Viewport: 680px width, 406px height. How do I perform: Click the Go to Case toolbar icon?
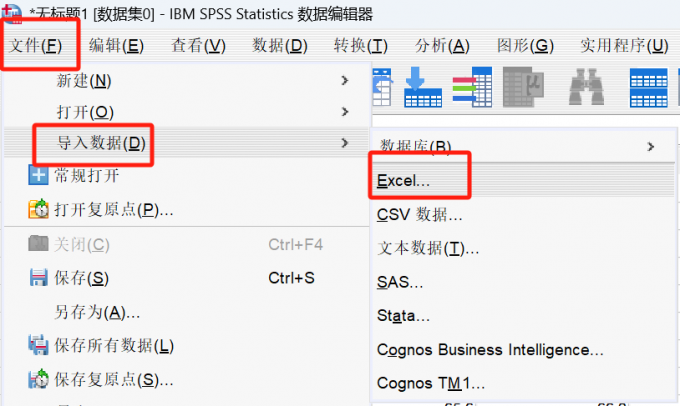(423, 87)
